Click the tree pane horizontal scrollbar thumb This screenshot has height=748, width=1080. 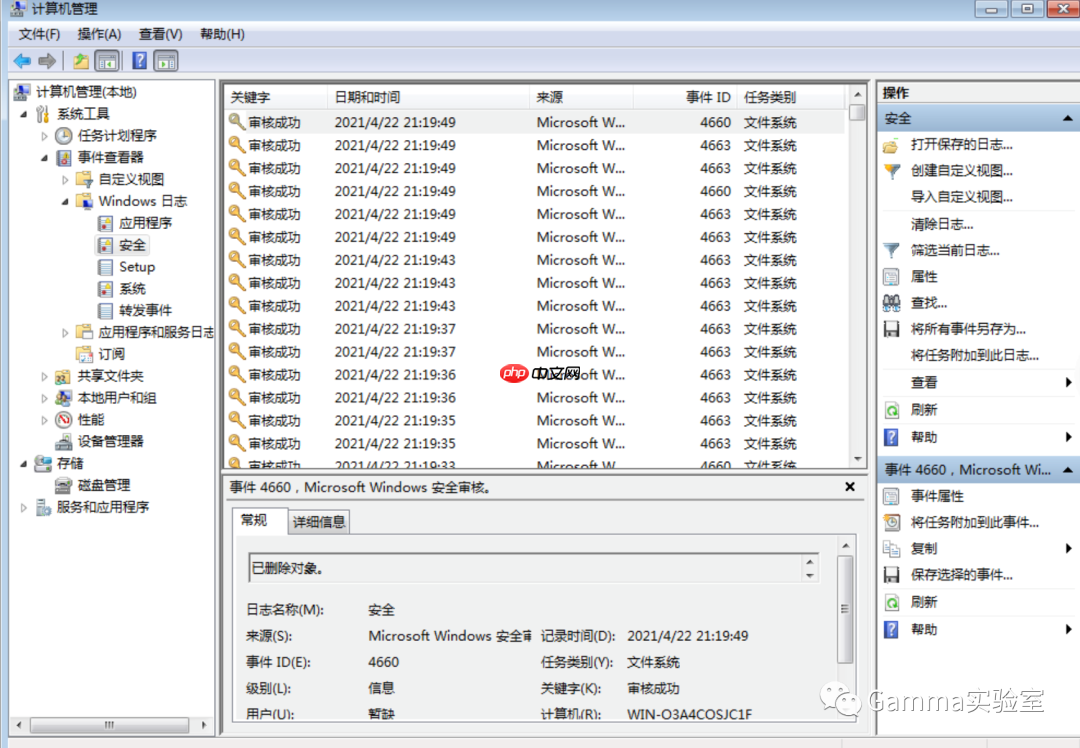click(110, 725)
